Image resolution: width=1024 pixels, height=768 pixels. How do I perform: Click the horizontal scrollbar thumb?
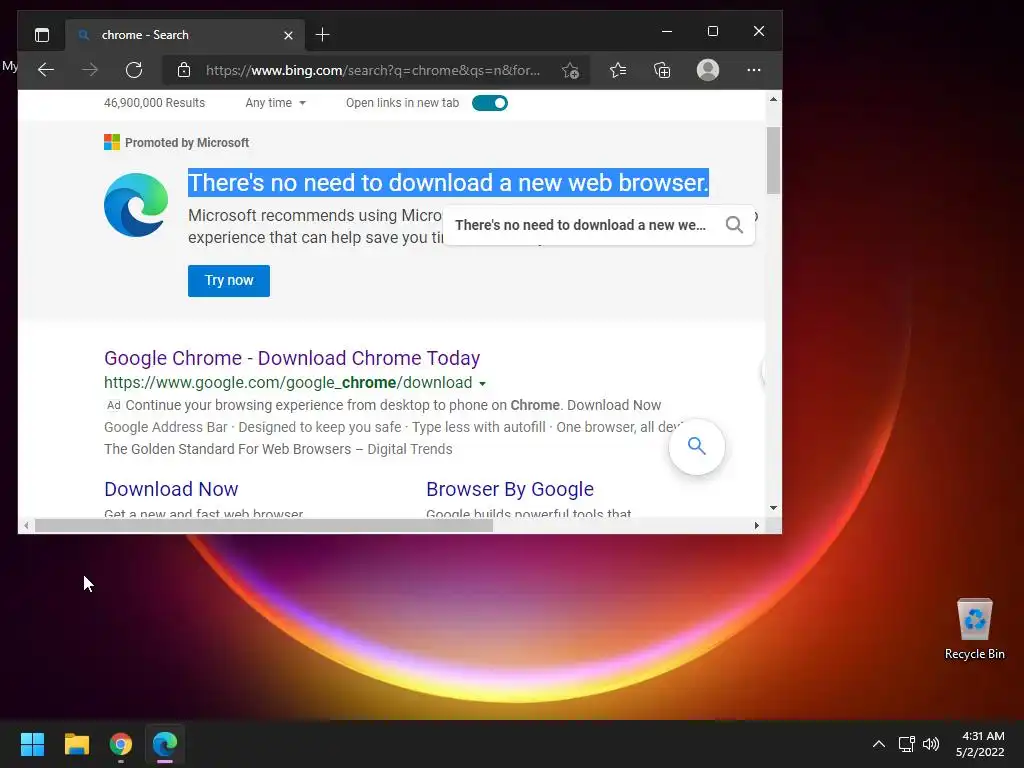tap(264, 526)
